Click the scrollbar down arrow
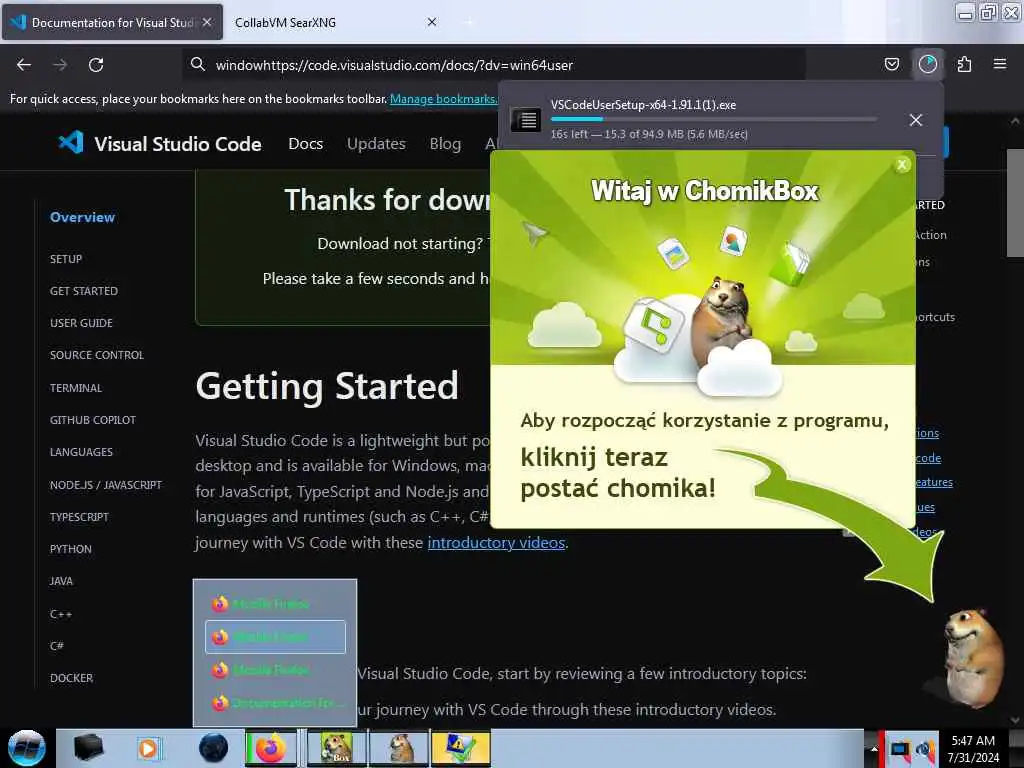The image size is (1024, 768). [x=1015, y=720]
